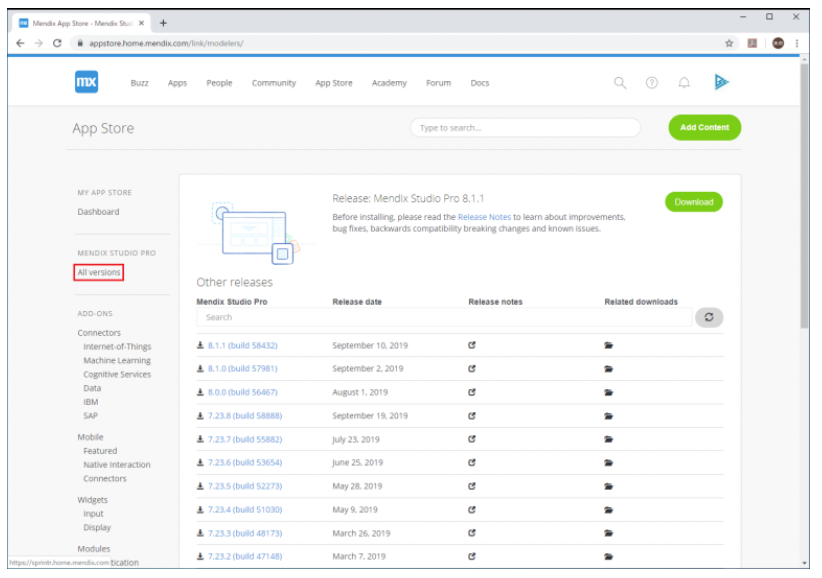The height and width of the screenshot is (578, 822).
Task: Open the Release Notes link
Action: (484, 217)
